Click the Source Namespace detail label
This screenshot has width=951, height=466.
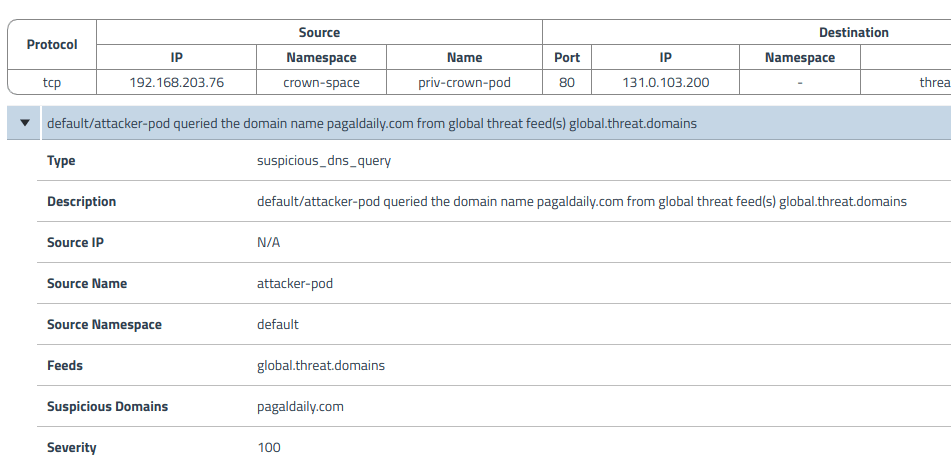[x=104, y=325]
